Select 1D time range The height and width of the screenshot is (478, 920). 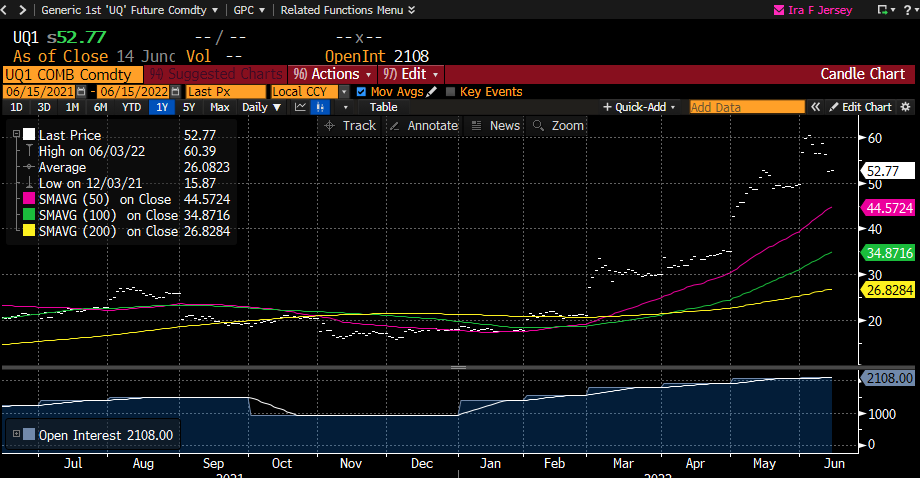pos(16,107)
